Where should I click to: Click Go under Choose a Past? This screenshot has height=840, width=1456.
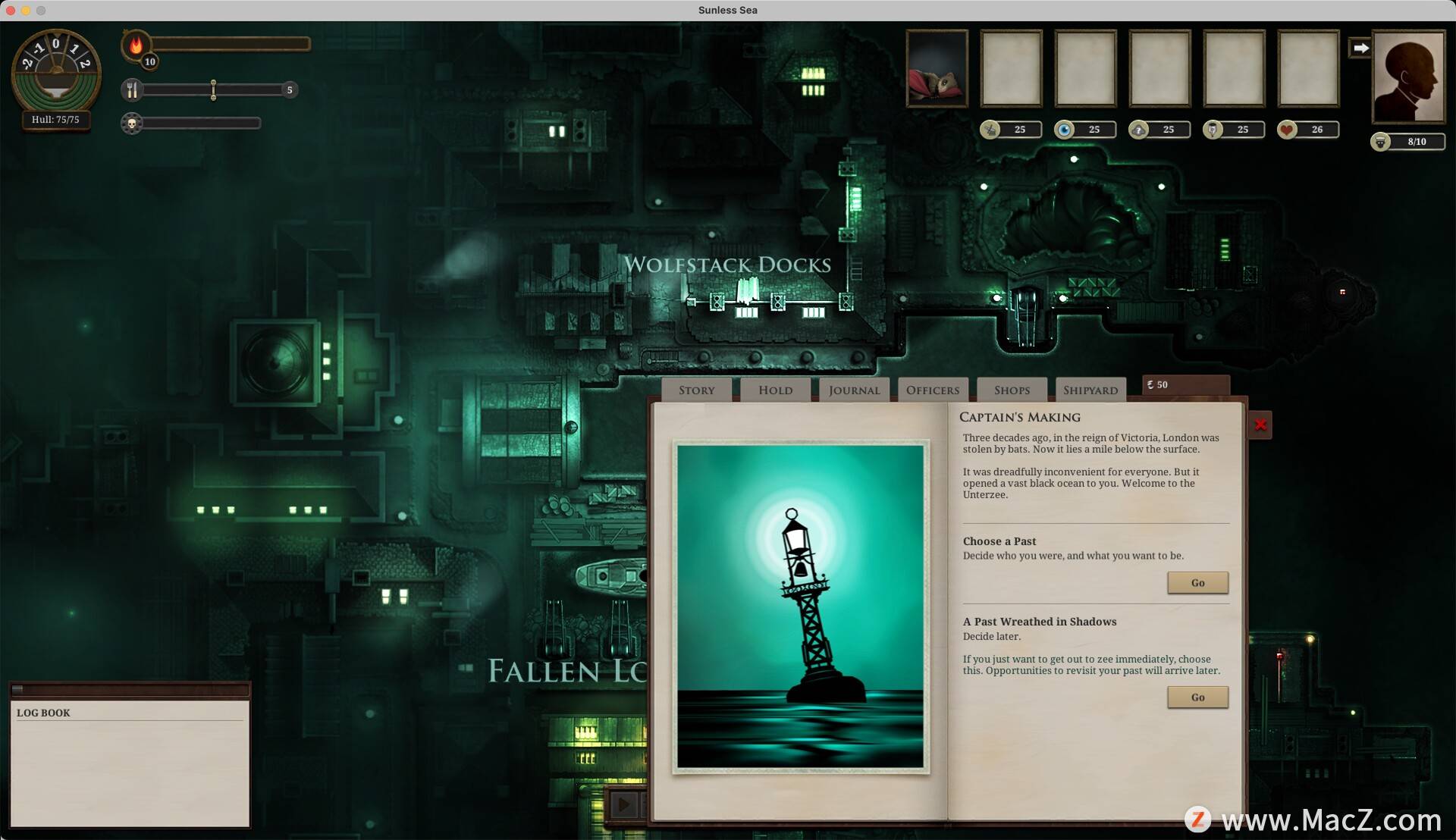point(1197,583)
